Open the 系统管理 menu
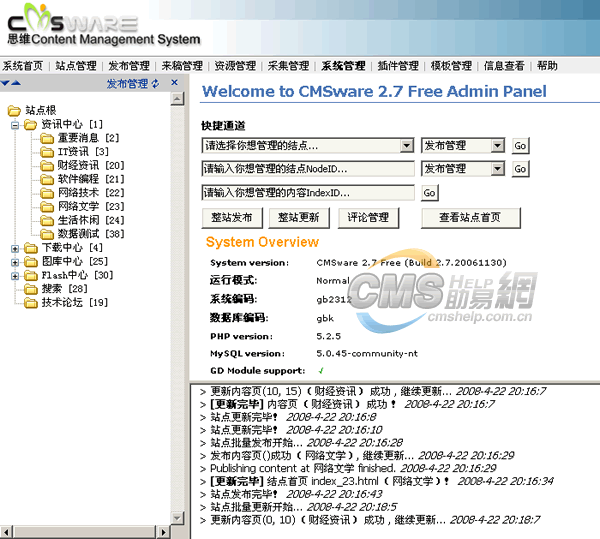The image size is (600, 539). [342, 66]
